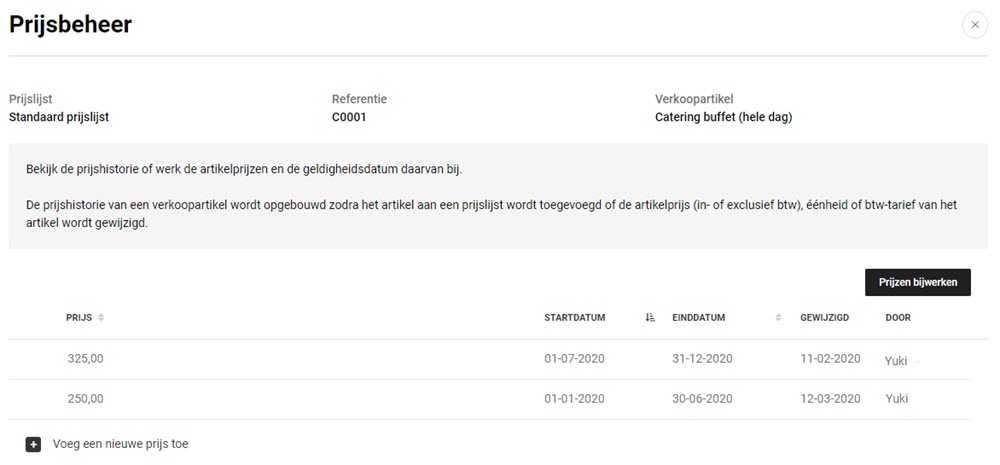The image size is (1000, 465).
Task: Click end date 30-06-2020
Action: click(702, 399)
